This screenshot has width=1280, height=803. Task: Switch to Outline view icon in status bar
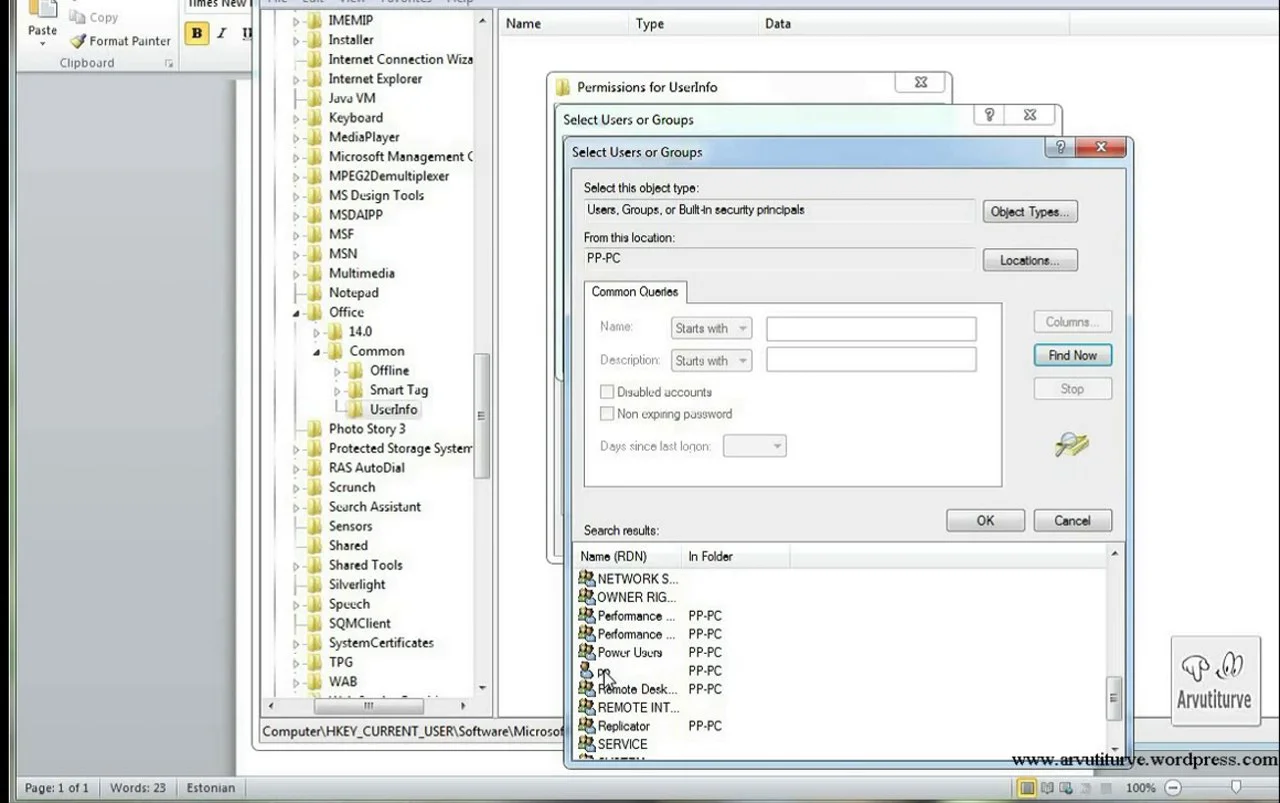(x=1086, y=788)
